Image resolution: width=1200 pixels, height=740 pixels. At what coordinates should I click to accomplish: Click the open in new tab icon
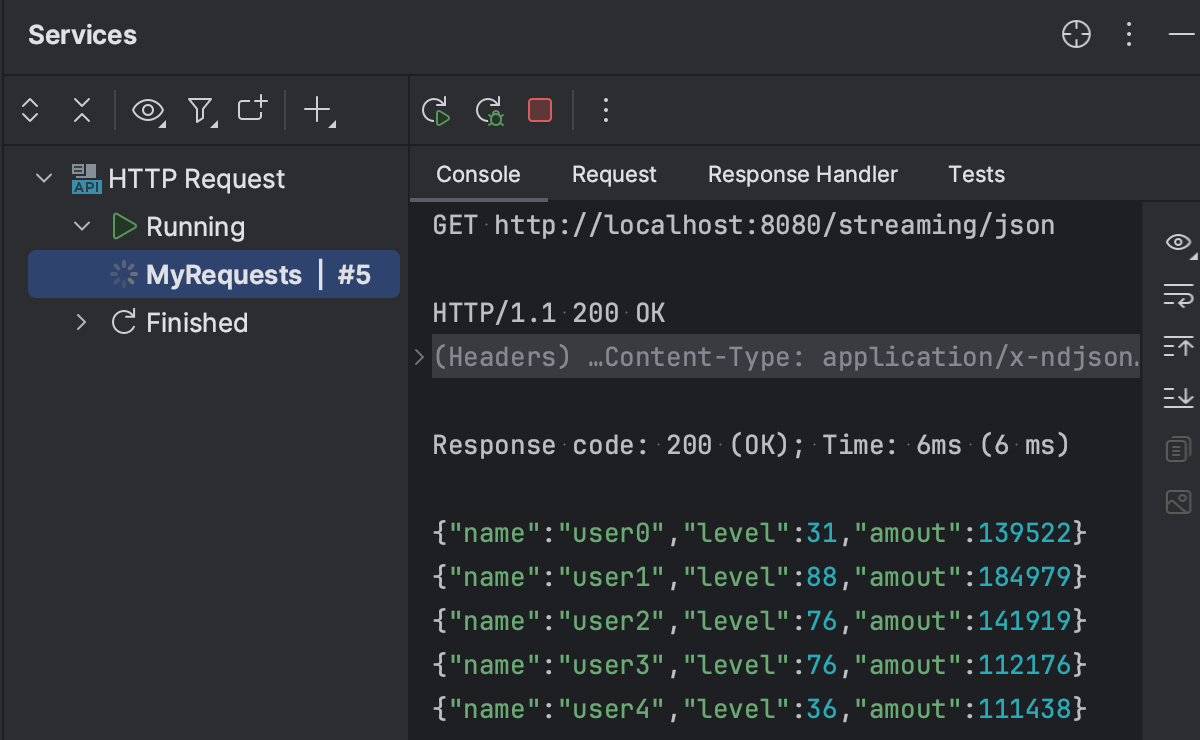pos(251,108)
